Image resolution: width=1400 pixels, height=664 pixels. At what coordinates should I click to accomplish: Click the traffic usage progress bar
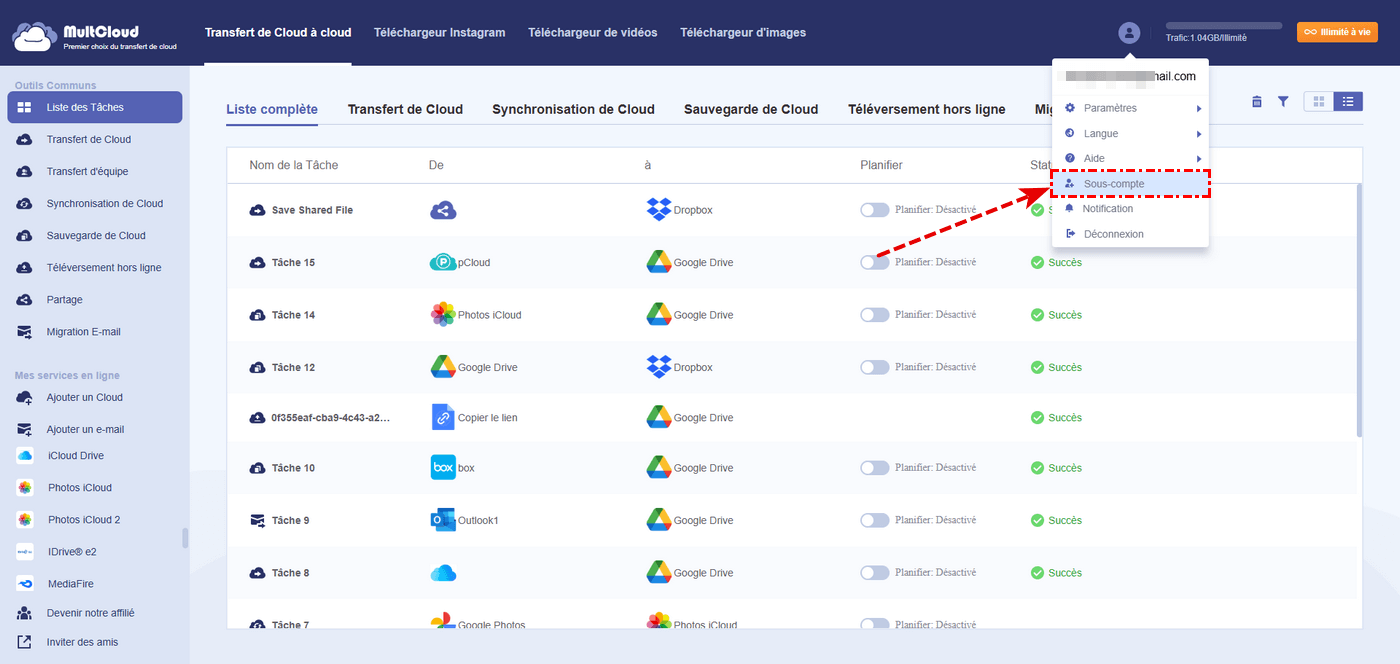pos(1223,25)
